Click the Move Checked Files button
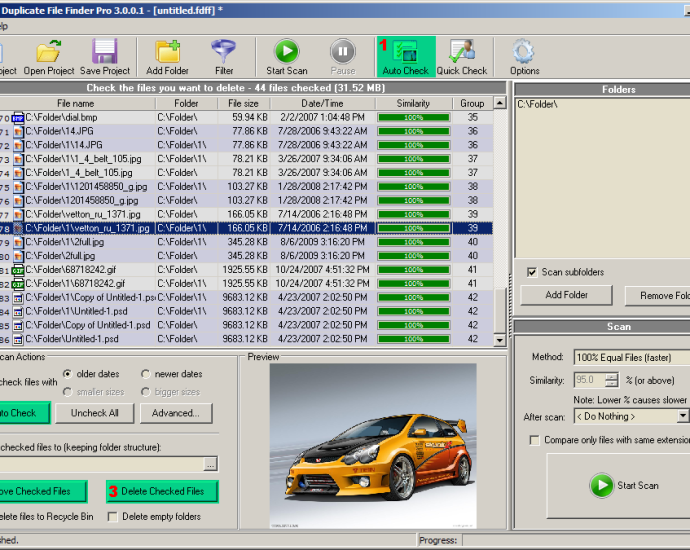The width and height of the screenshot is (690, 550). pyautogui.click(x=42, y=491)
